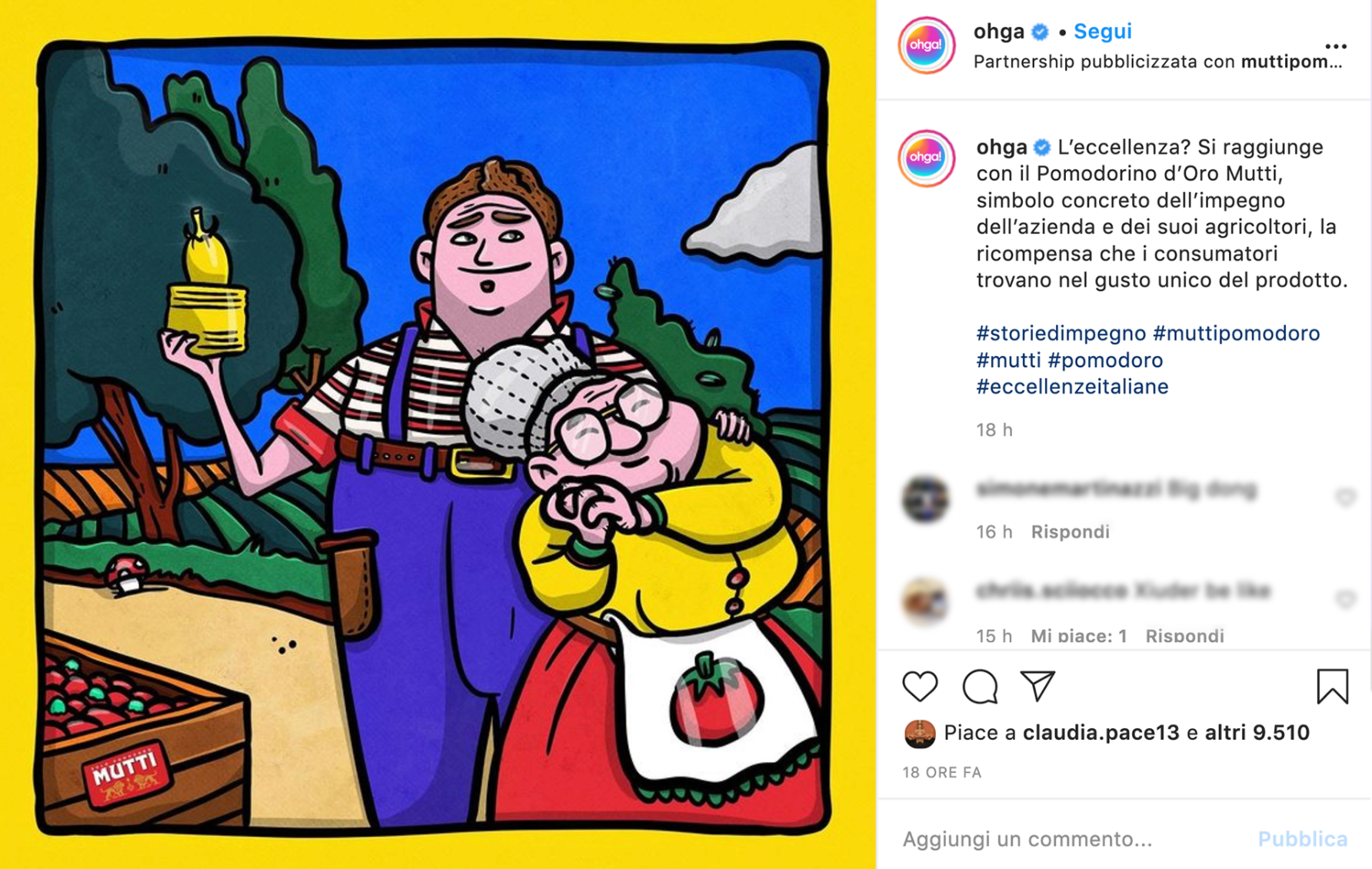1372x869 pixels.
Task: Like the second comment with small heart
Action: (x=1345, y=599)
